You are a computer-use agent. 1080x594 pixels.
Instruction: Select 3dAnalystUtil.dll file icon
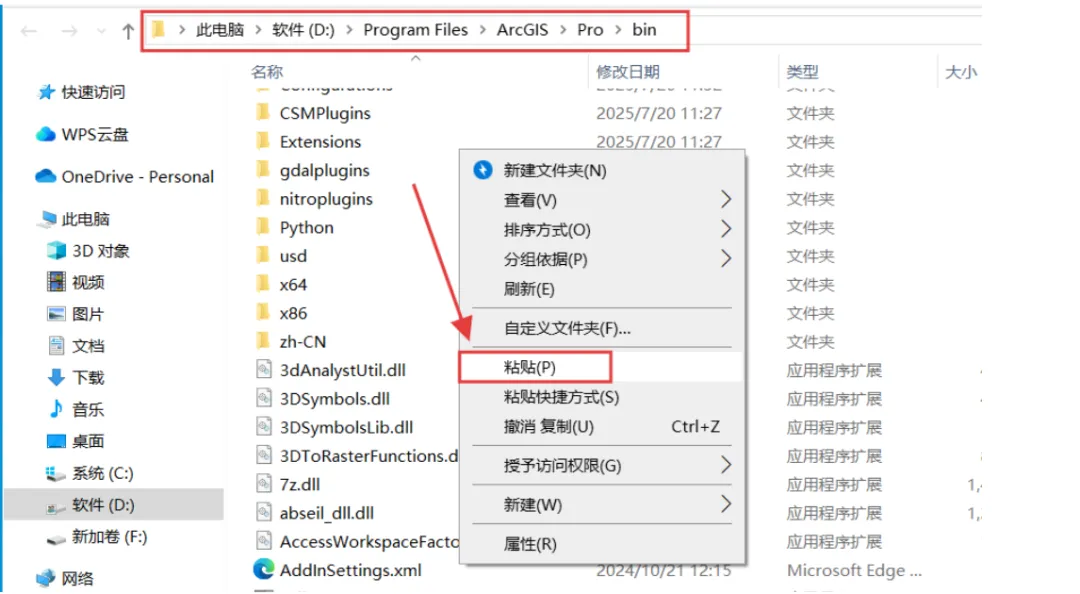click(264, 369)
